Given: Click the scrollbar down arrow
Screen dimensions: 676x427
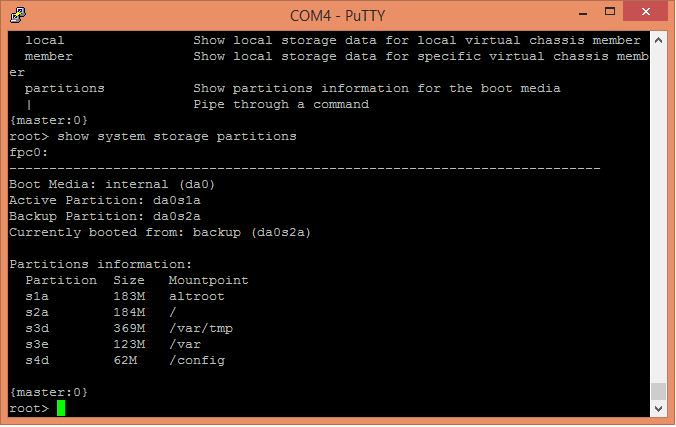Looking at the screenshot, I should click(x=658, y=408).
